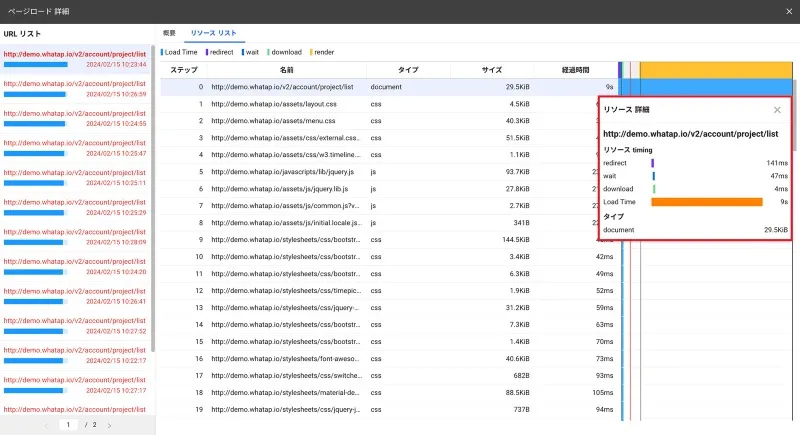Click the URL heading in resource detail popup
Viewport: 800px width, 435px height.
coord(690,134)
